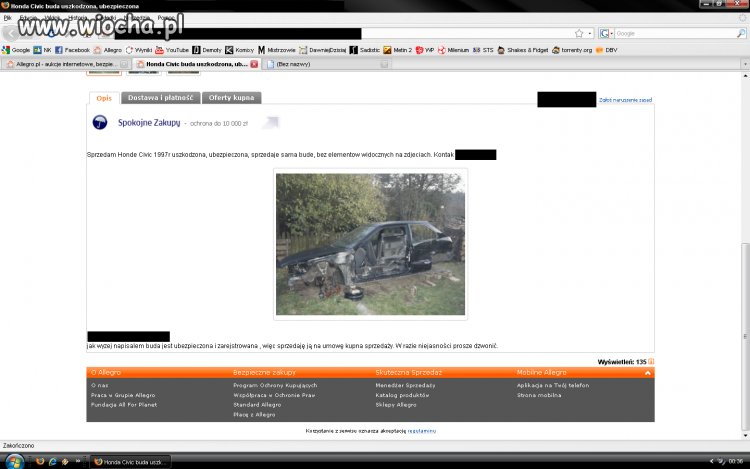
Task: Open the Spokojne Zakupy link
Action: pyautogui.click(x=149, y=122)
